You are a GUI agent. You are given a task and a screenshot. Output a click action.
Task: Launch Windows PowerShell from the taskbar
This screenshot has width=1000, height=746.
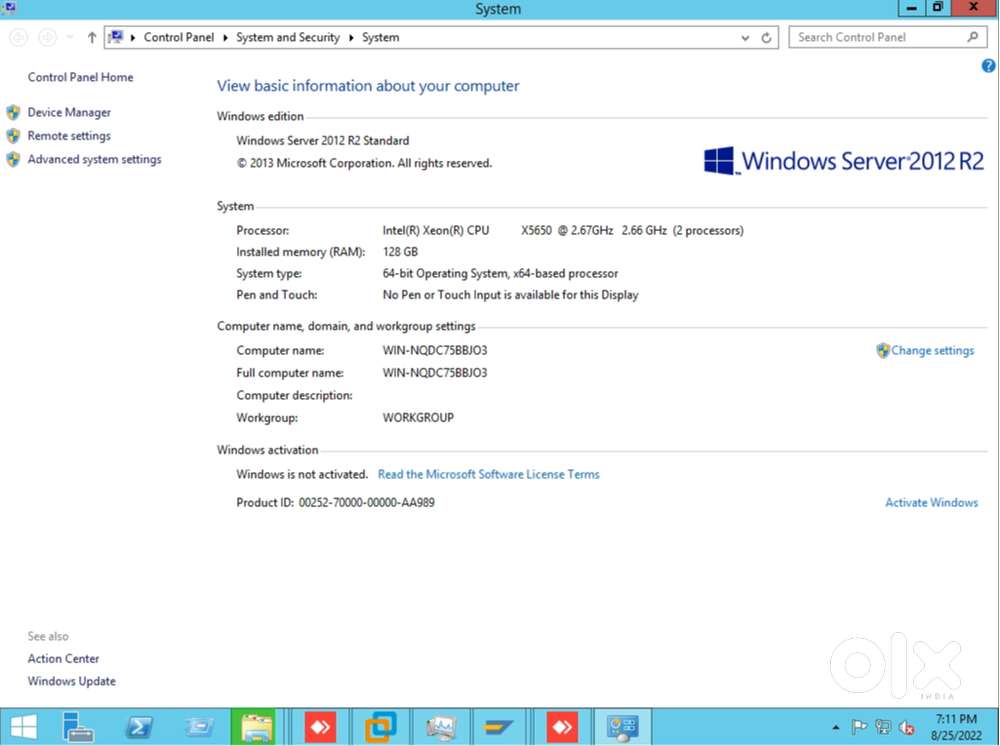(x=139, y=727)
